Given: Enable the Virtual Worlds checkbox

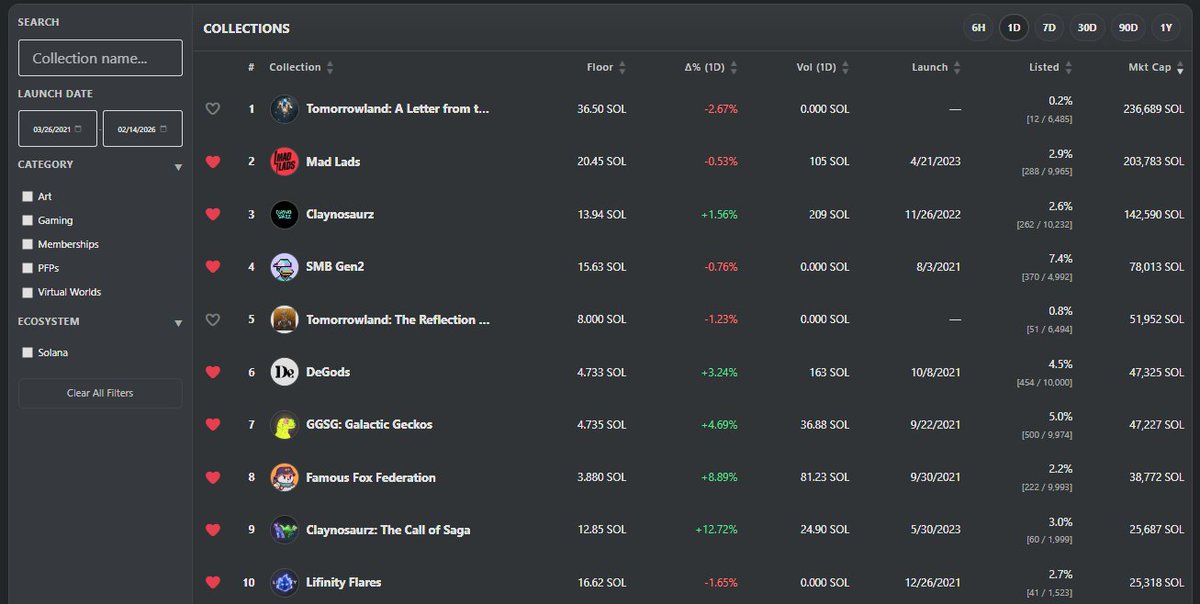Looking at the screenshot, I should (x=28, y=293).
